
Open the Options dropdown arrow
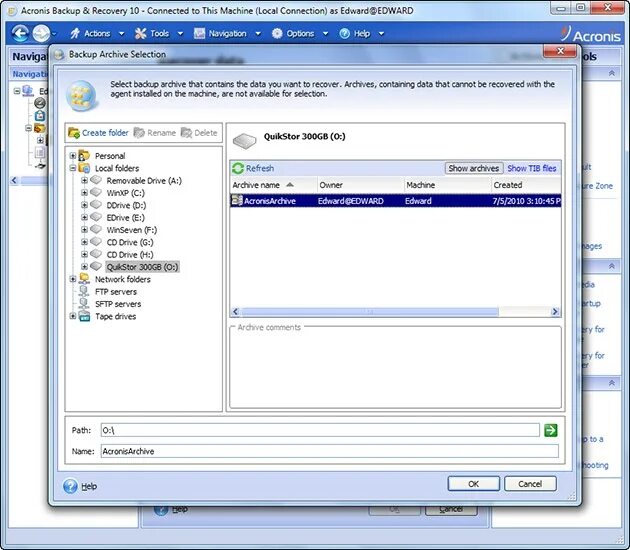coord(325,34)
